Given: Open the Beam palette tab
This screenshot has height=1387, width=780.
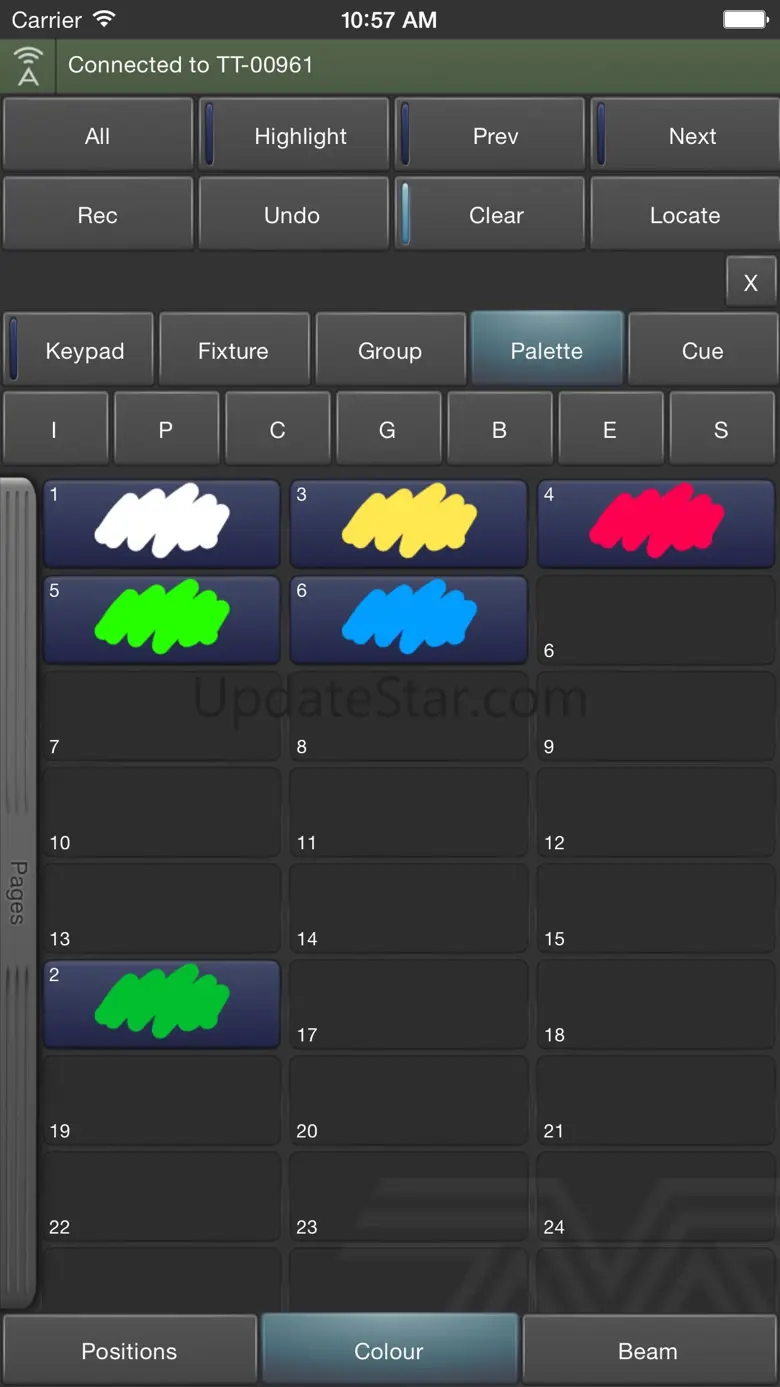Looking at the screenshot, I should tap(648, 1351).
